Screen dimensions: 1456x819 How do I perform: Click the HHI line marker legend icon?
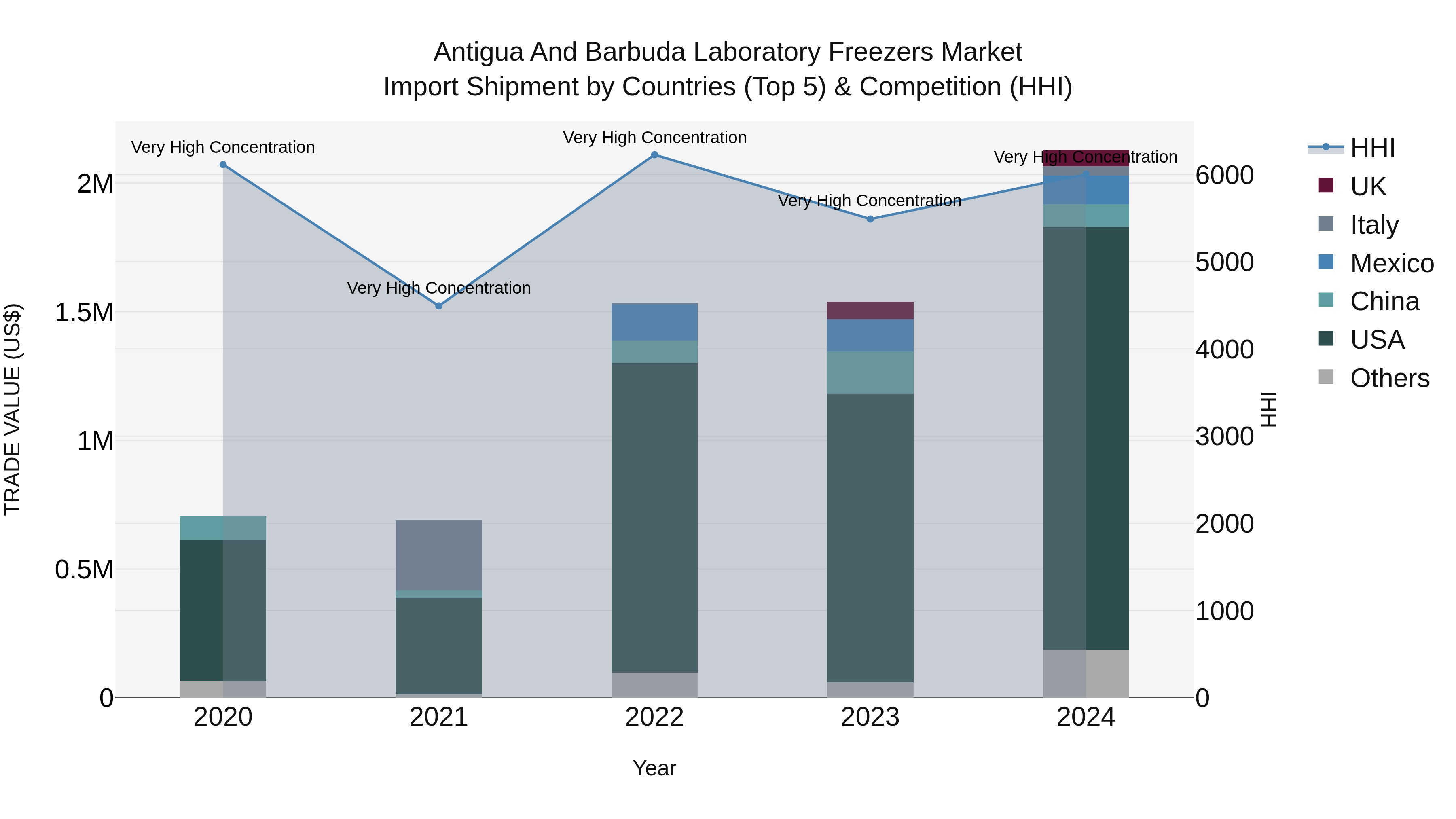(1325, 148)
